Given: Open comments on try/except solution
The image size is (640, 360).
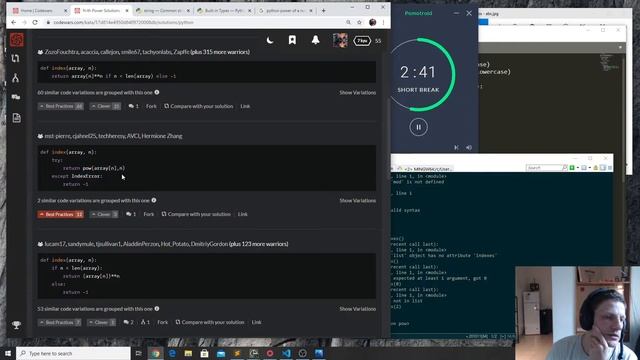Looking at the screenshot, I should coord(131,214).
